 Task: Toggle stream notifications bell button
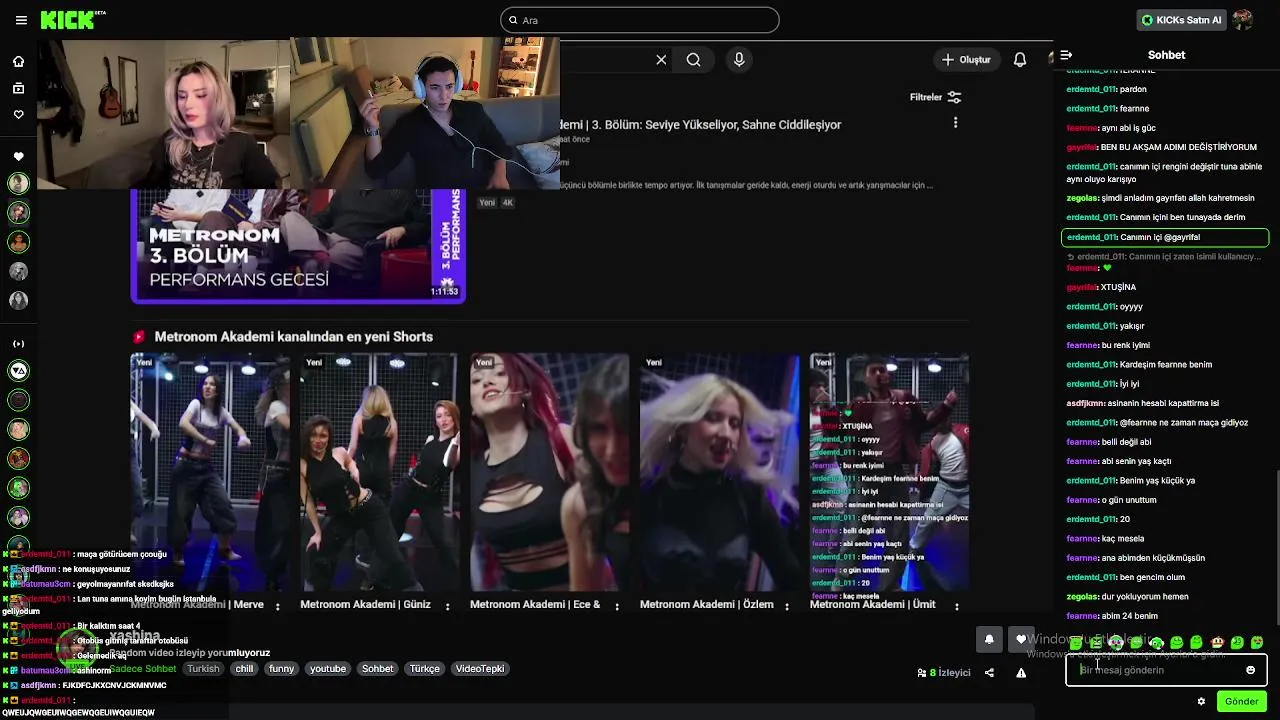(x=989, y=640)
